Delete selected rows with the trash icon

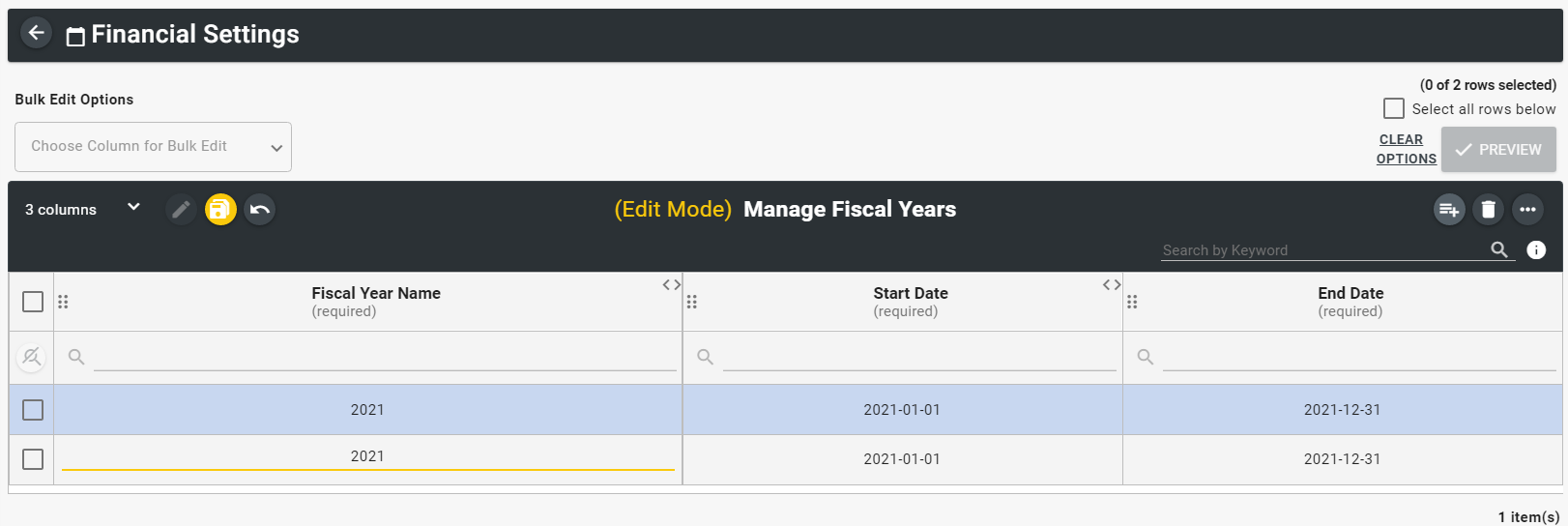coord(1489,210)
